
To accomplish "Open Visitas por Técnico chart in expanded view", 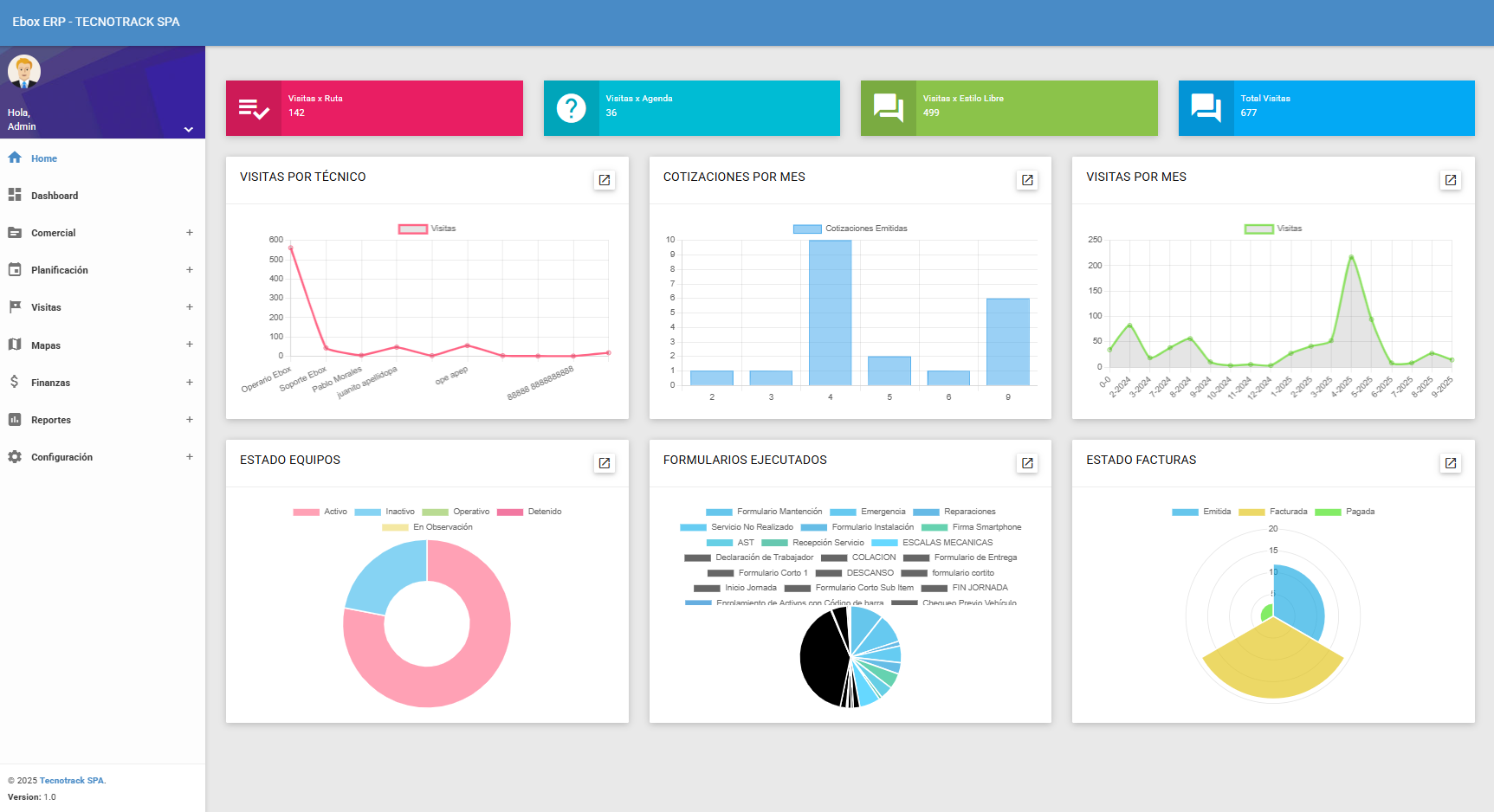I will 605,180.
